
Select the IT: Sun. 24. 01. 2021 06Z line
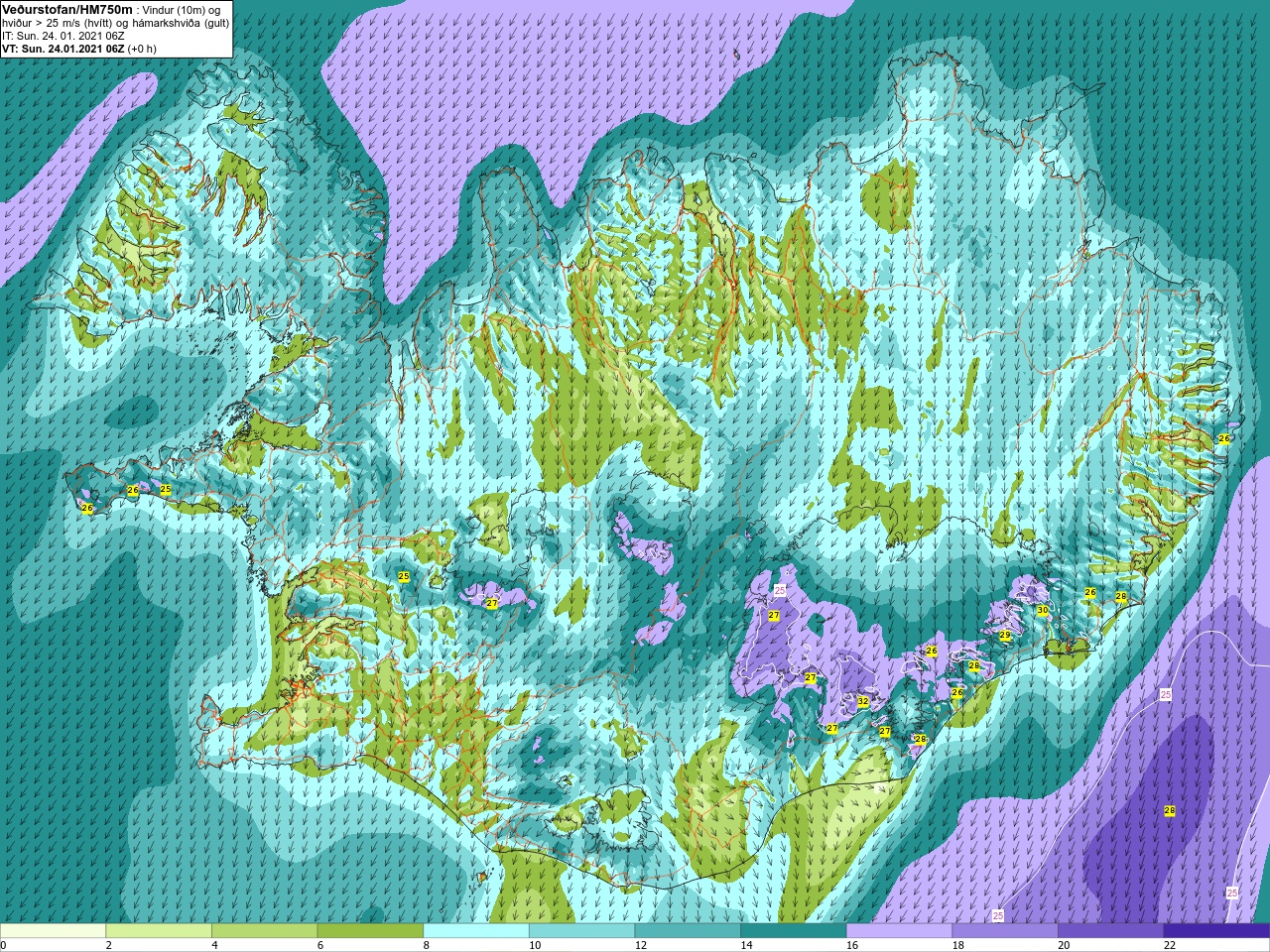point(63,36)
